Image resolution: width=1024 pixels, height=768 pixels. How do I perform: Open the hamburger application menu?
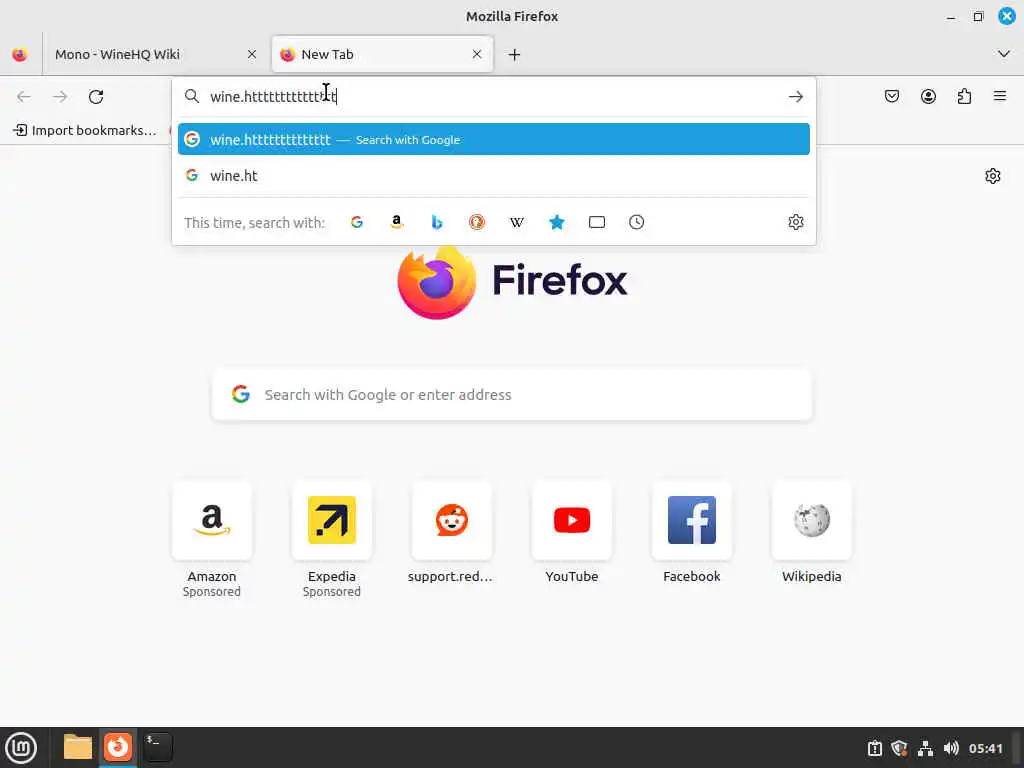coord(1000,97)
